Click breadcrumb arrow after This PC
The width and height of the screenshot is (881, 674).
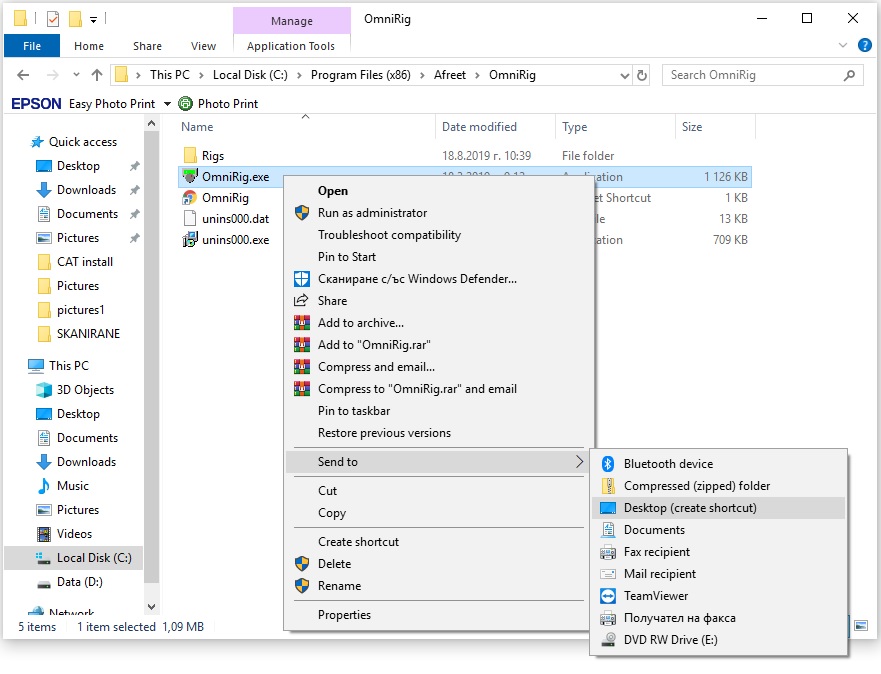pos(201,75)
